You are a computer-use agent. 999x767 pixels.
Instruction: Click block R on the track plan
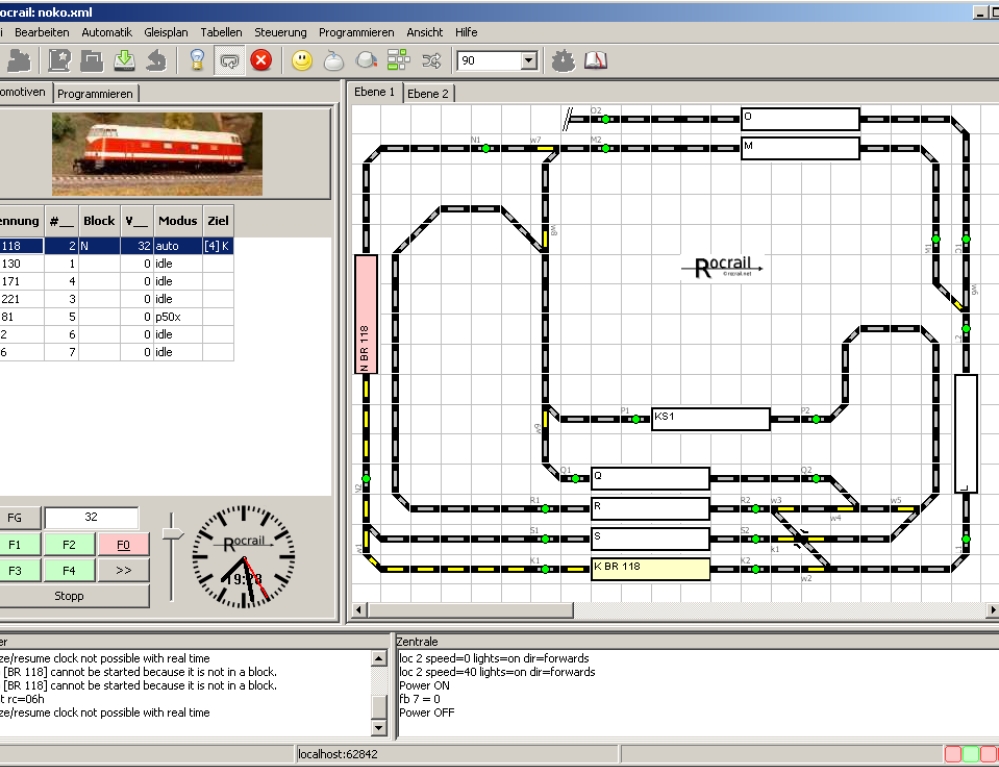click(x=650, y=508)
